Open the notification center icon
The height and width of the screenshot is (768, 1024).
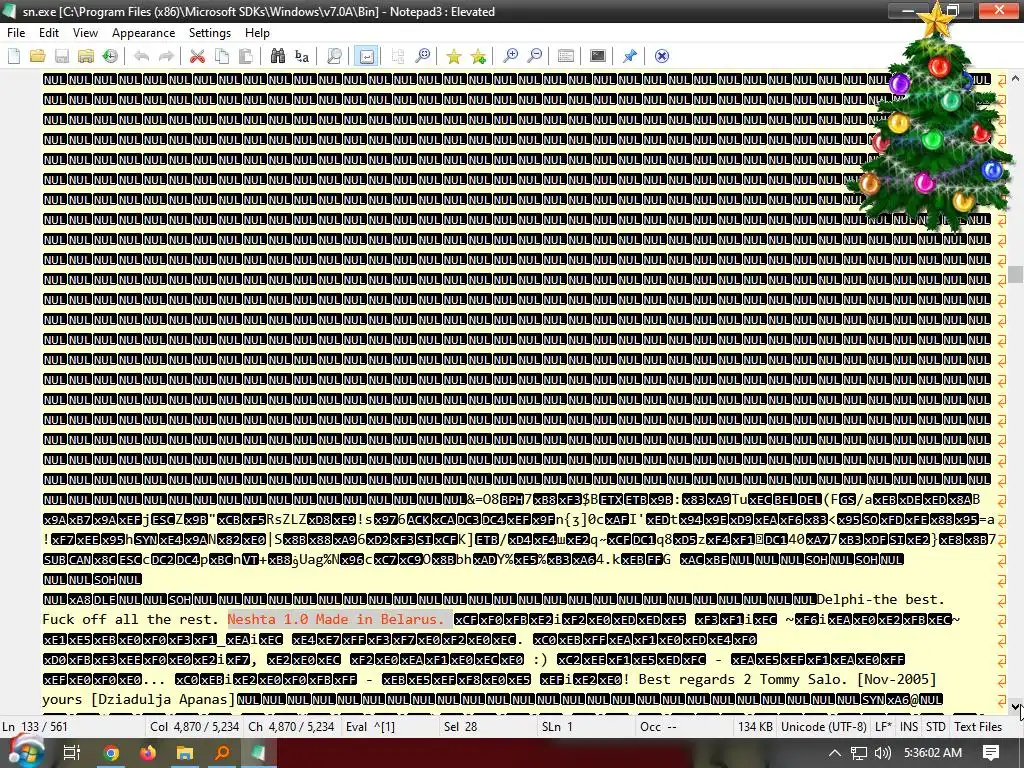coord(991,753)
